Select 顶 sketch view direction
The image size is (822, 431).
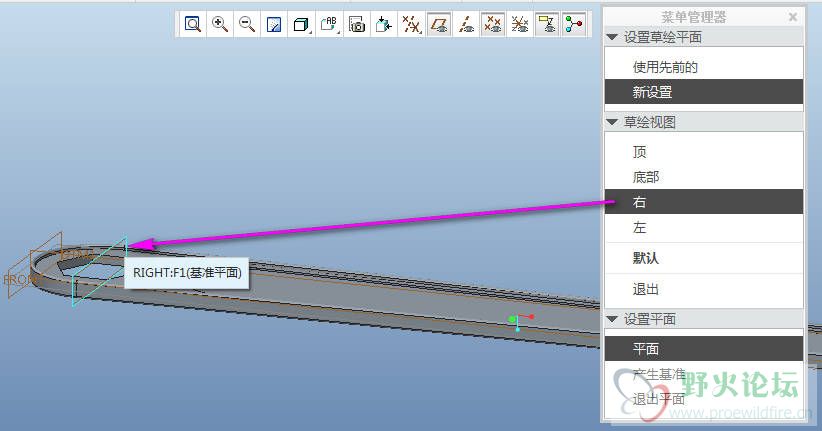pos(704,152)
